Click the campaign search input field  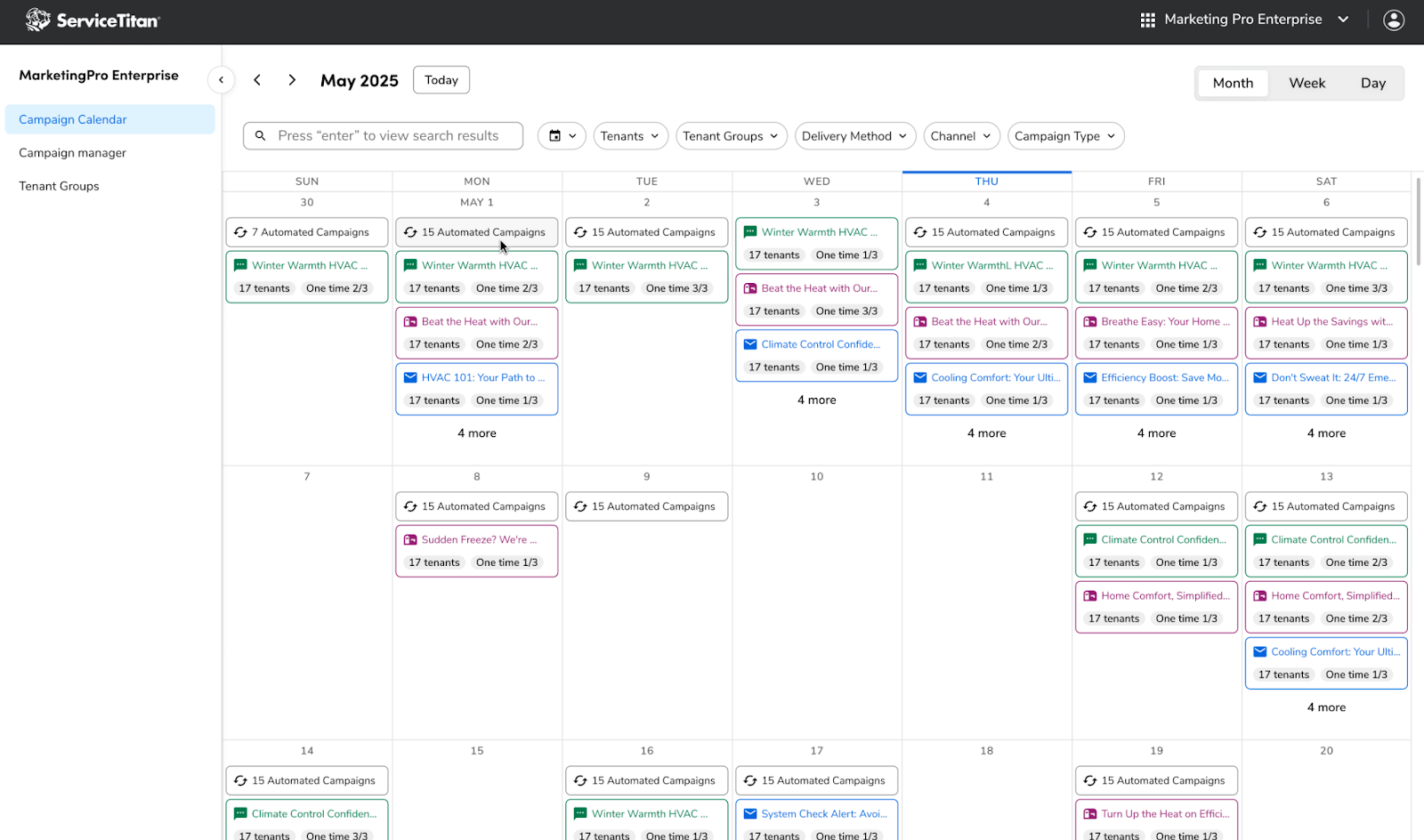384,136
